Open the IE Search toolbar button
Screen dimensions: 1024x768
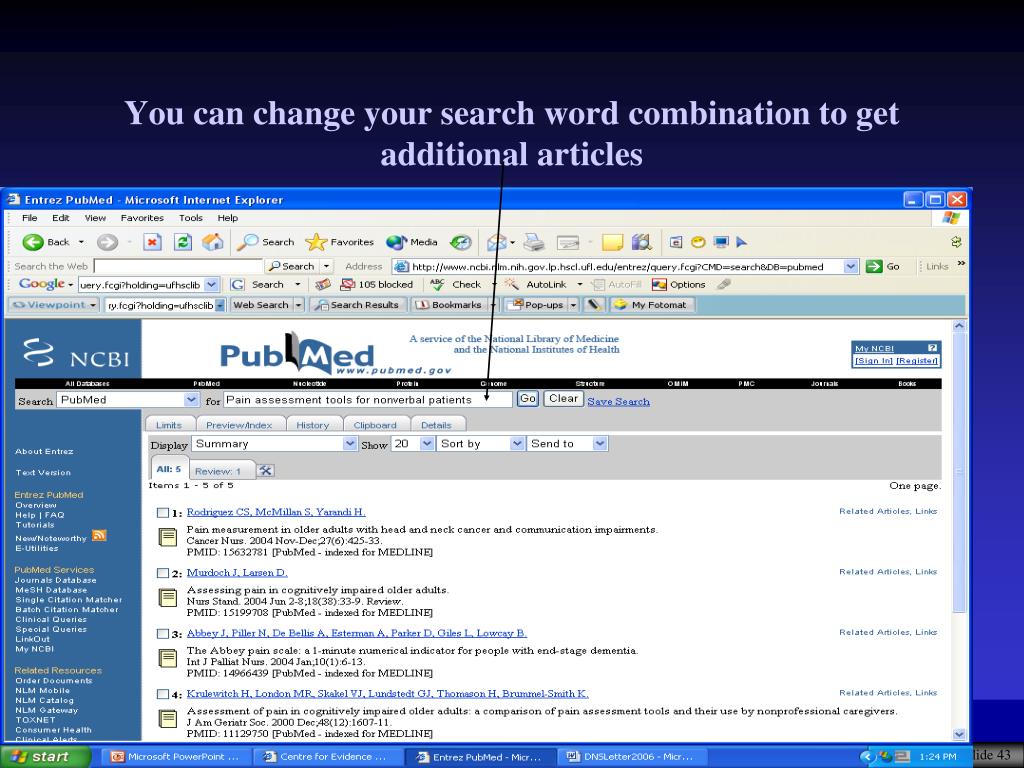265,242
